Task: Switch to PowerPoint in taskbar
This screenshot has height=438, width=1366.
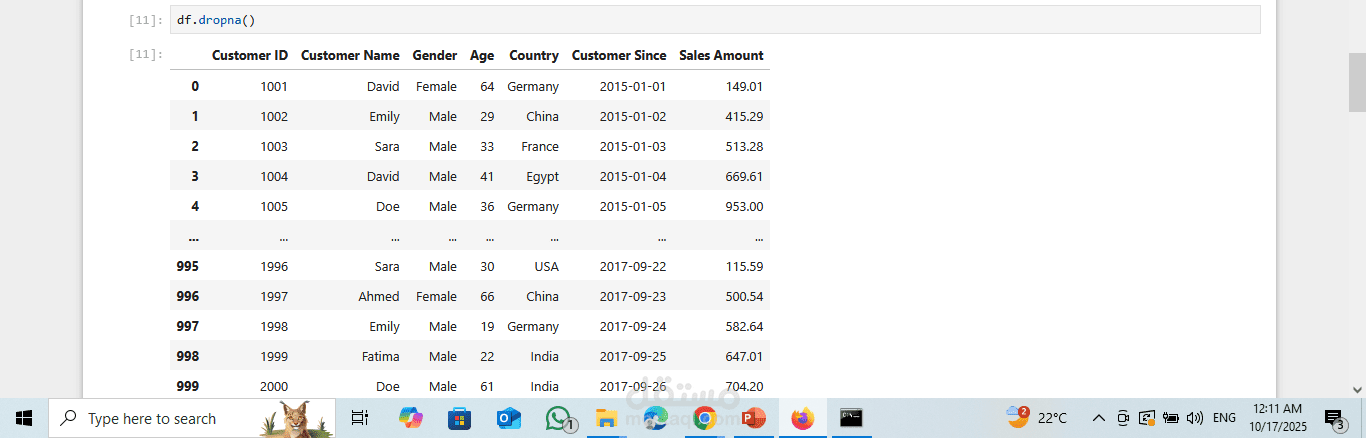Action: 752,418
